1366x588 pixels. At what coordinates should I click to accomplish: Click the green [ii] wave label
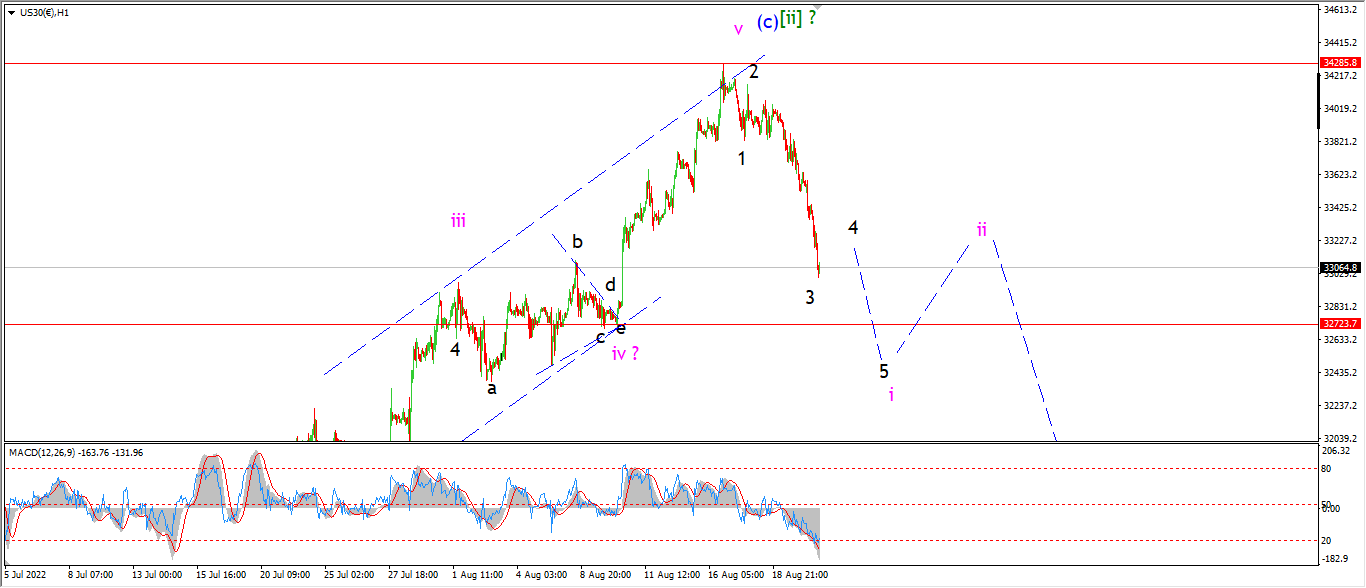point(791,18)
